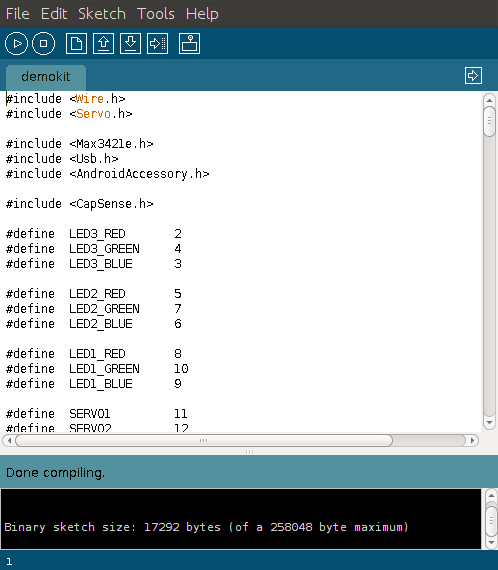Image resolution: width=498 pixels, height=570 pixels.
Task: Click the LED3_RED define line
Action: point(94,234)
